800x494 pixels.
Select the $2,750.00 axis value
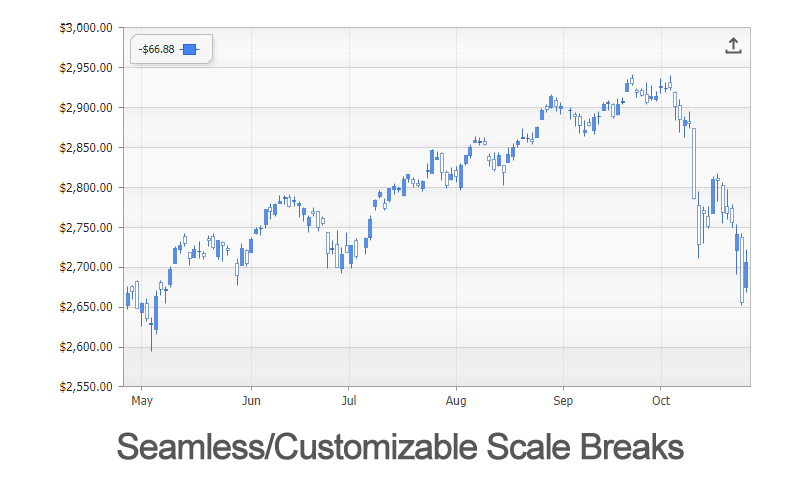(x=86, y=228)
